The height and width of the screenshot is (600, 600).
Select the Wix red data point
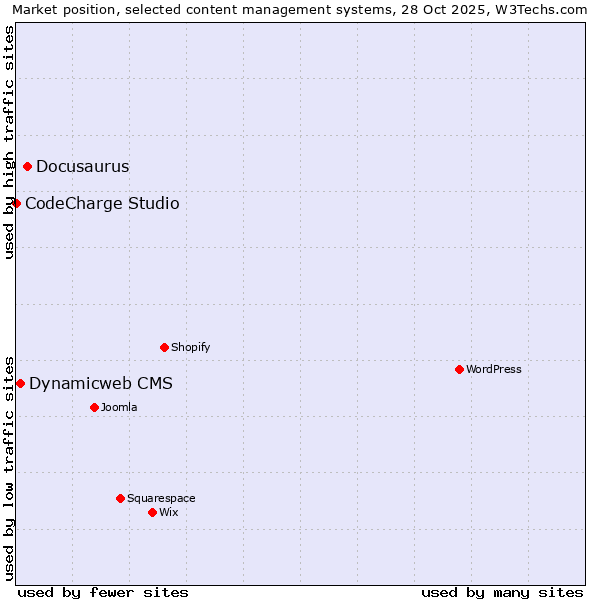(x=152, y=512)
